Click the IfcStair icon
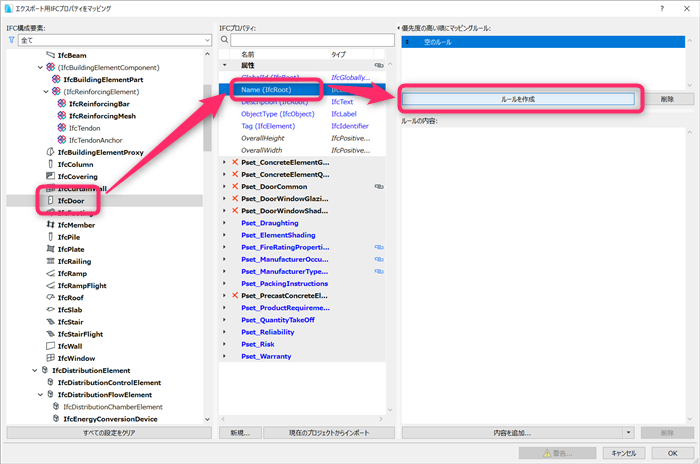The width and height of the screenshot is (700, 464). [50, 322]
